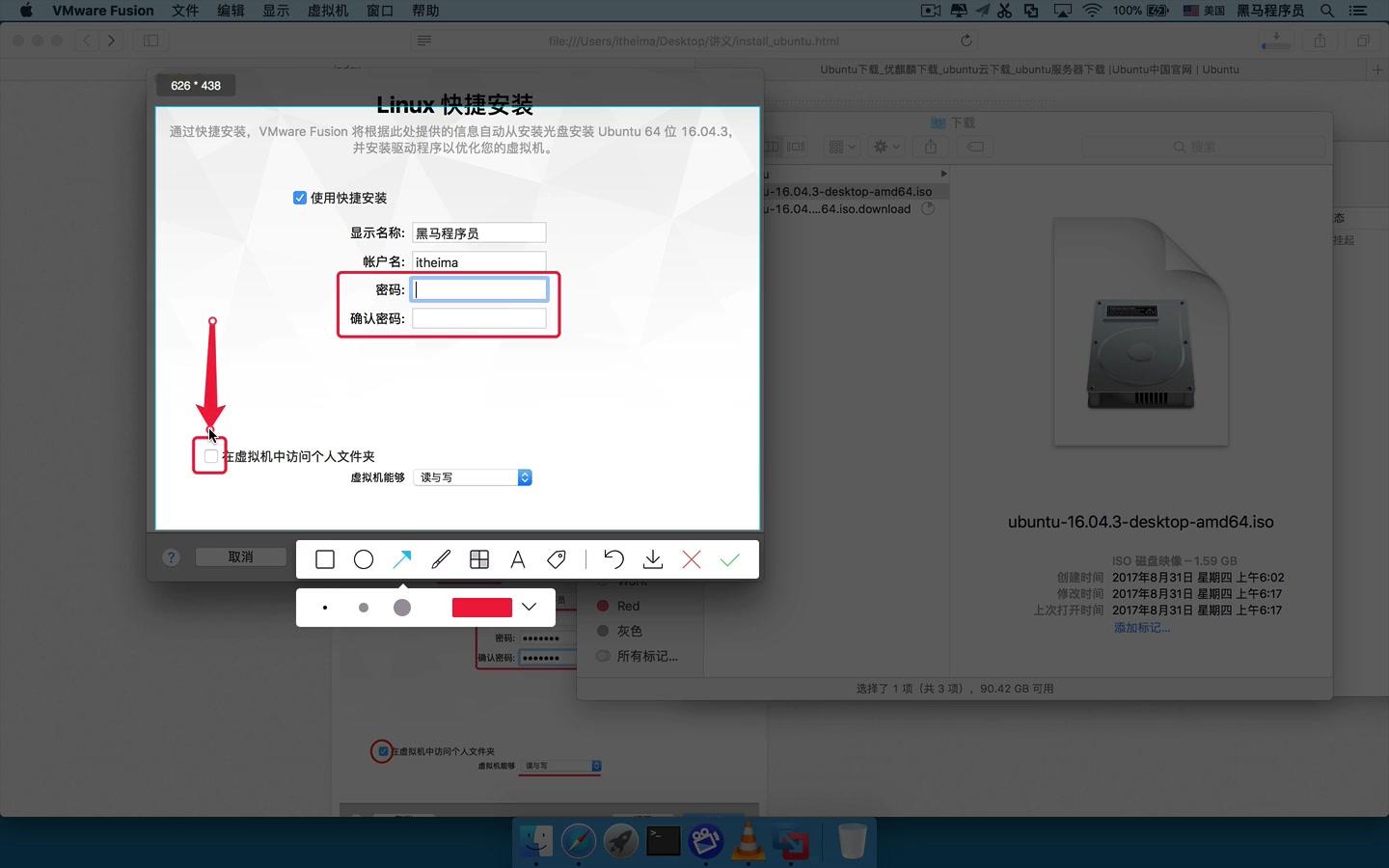The image size is (1389, 868).
Task: Click the scissors menu bar icon
Action: [1005, 11]
